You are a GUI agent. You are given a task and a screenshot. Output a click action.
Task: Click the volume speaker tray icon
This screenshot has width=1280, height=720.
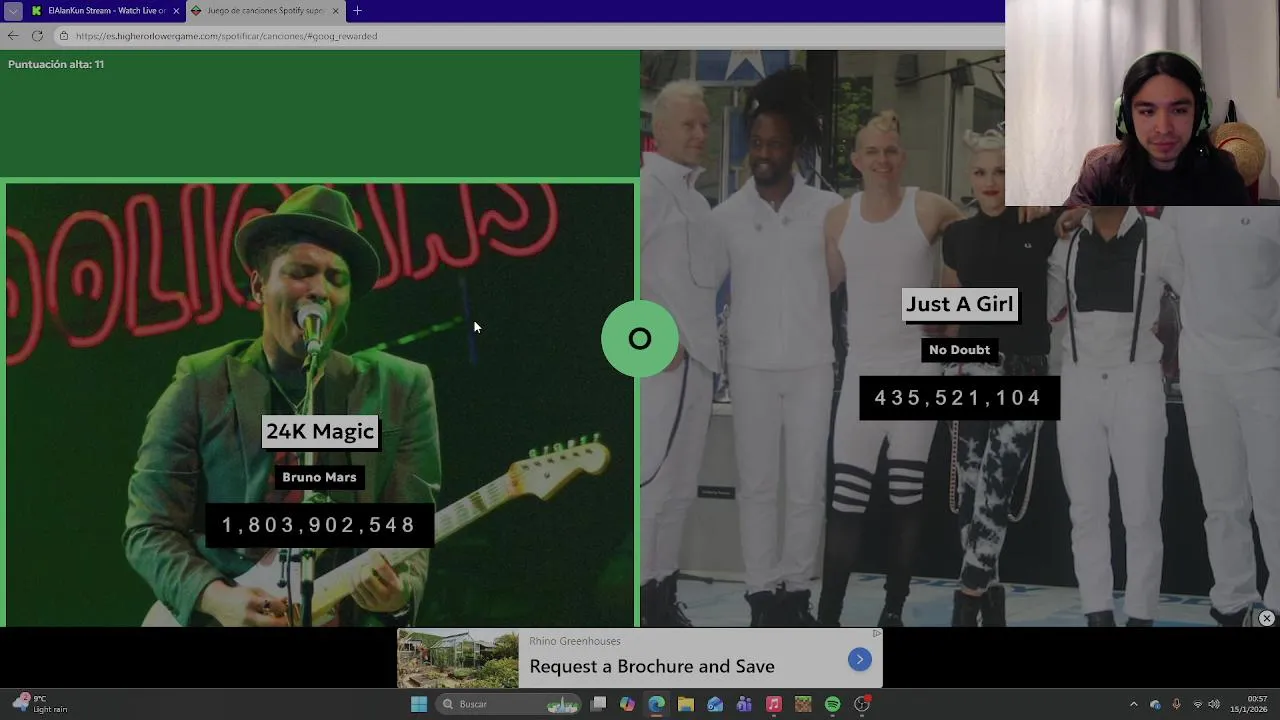[1214, 704]
